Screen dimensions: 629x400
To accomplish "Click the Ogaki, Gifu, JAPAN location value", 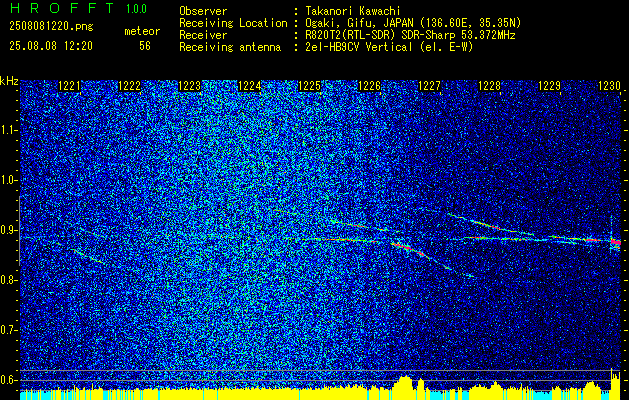I will coord(413,23).
